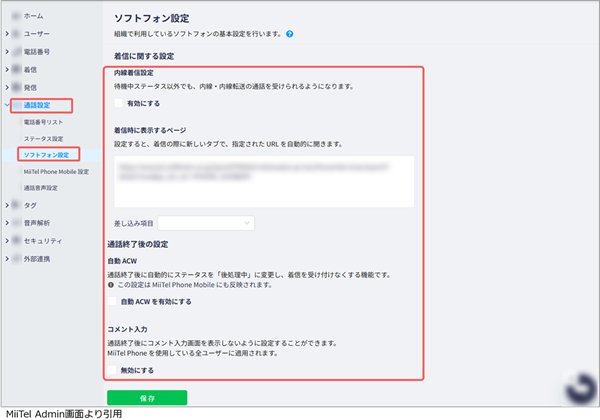This screenshot has width=600, height=420.
Task: Collapse the 通話設定 sidebar section
Action: coord(7,104)
